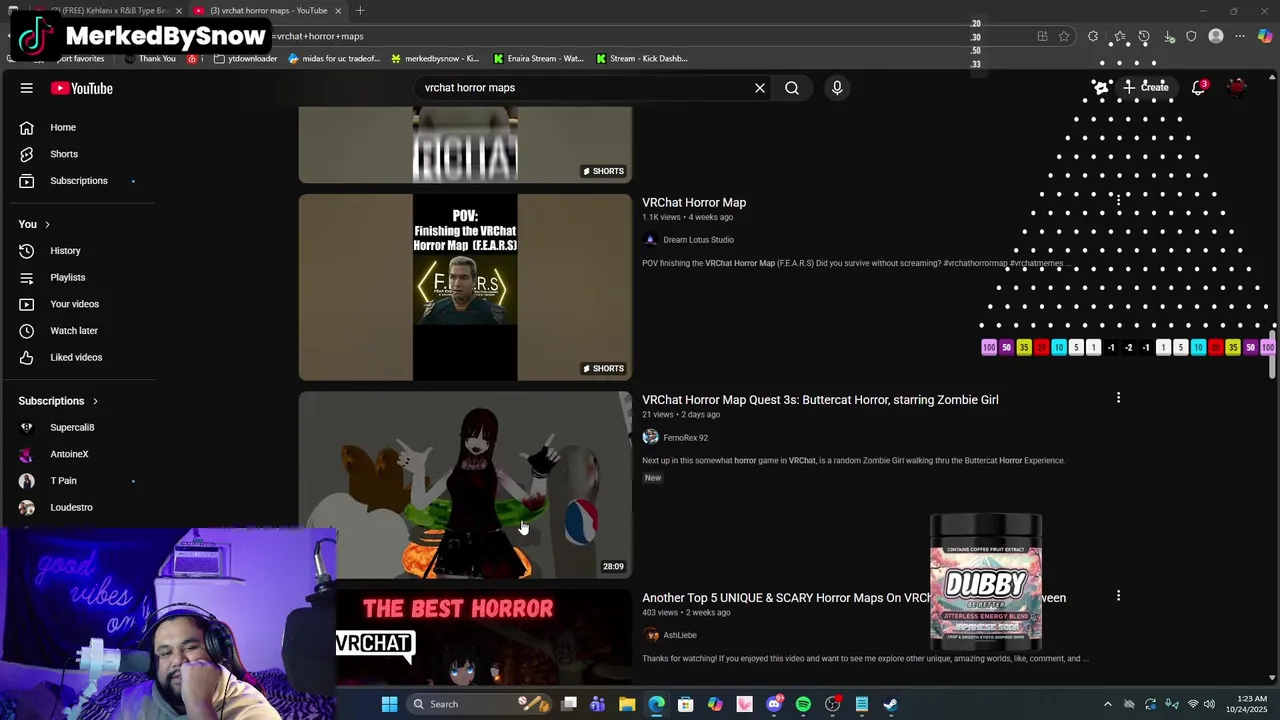Show hidden system tray icons
The height and width of the screenshot is (720, 1280).
click(1107, 704)
